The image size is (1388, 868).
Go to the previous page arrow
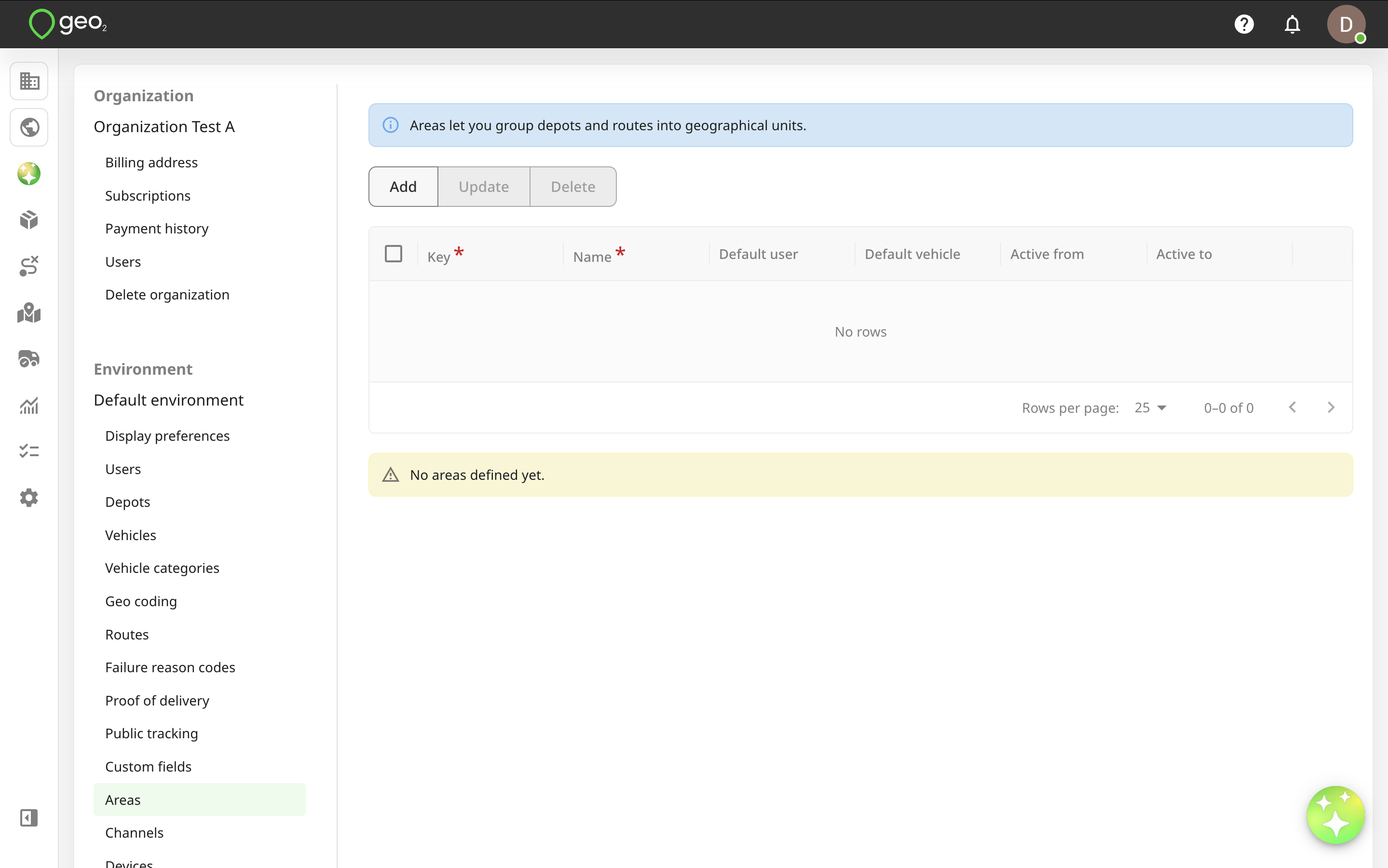1292,407
